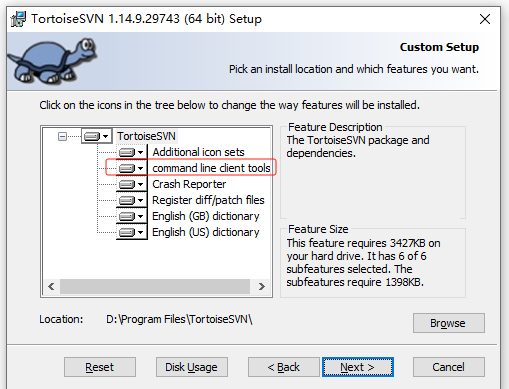Open English (GB) dictionary feature dropdown
The image size is (509, 389).
132,216
